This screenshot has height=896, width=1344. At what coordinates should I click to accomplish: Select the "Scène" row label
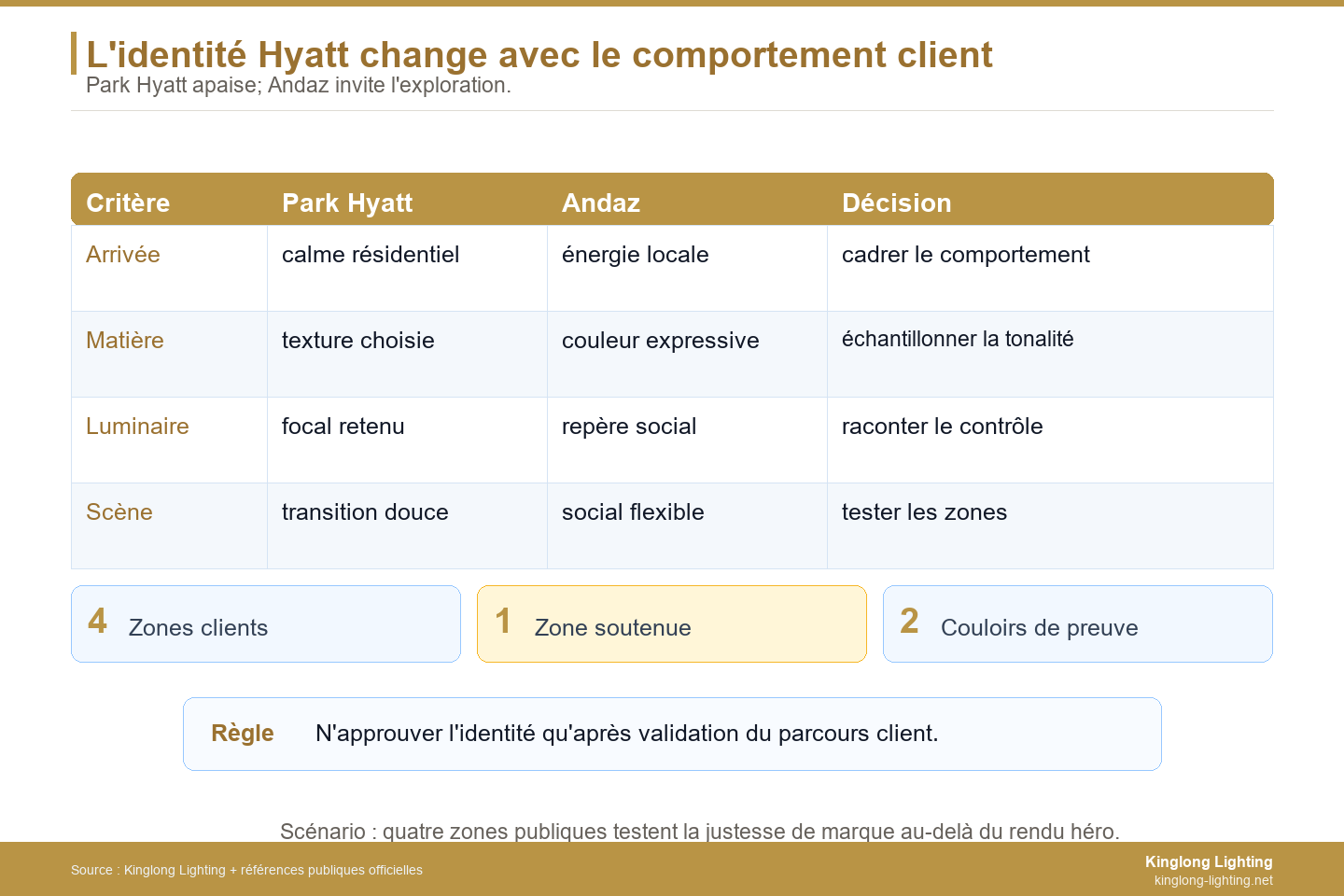point(119,512)
